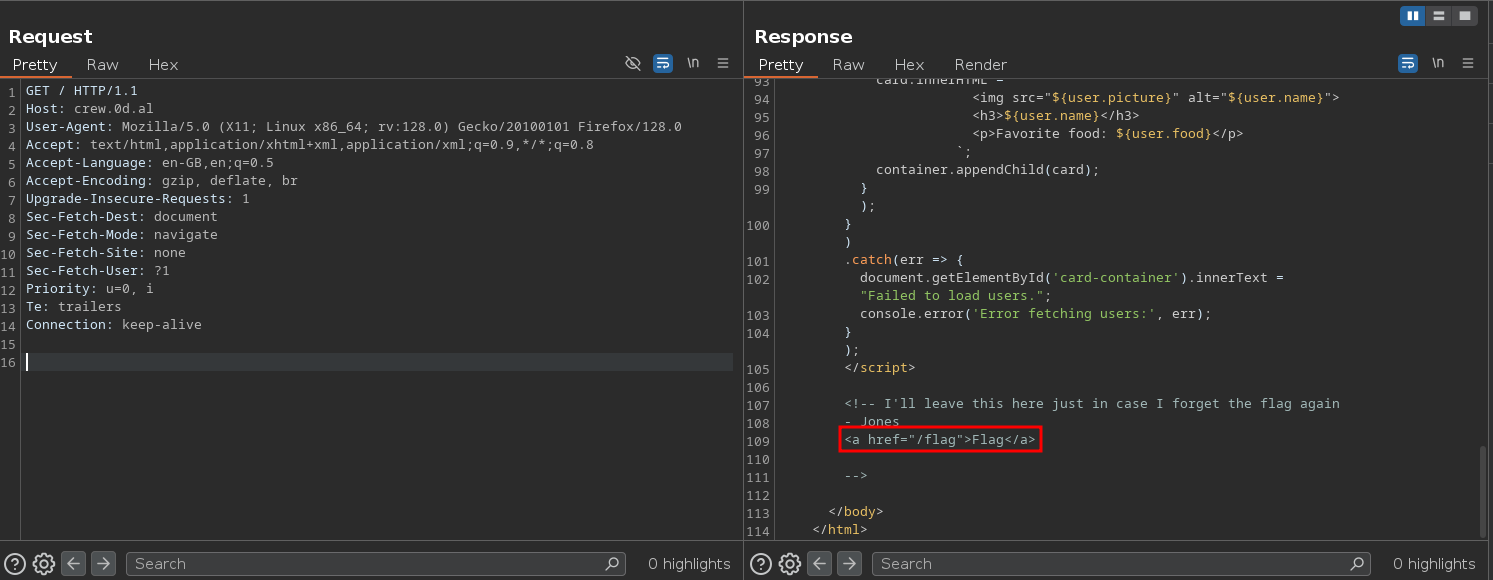The width and height of the screenshot is (1493, 580).
Task: Show newline characters in Response panel
Action: (1438, 63)
